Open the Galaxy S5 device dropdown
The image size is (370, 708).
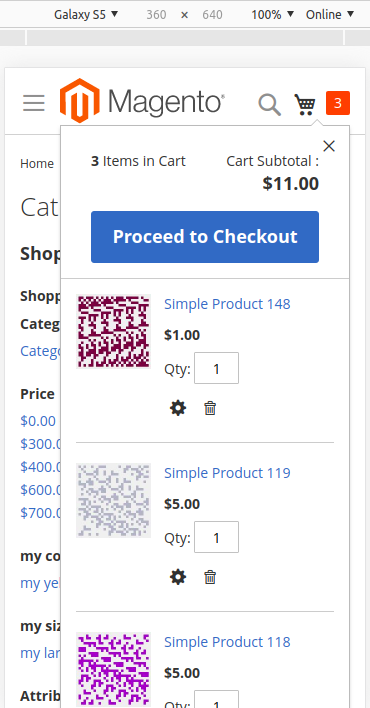[x=86, y=14]
